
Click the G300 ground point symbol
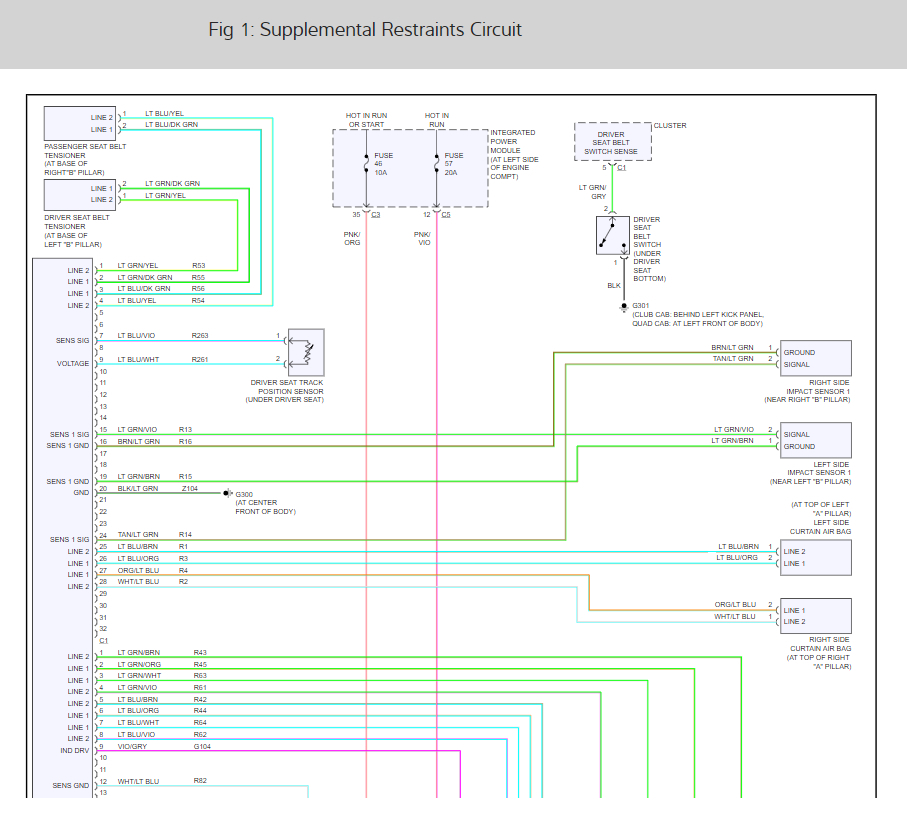coord(227,493)
